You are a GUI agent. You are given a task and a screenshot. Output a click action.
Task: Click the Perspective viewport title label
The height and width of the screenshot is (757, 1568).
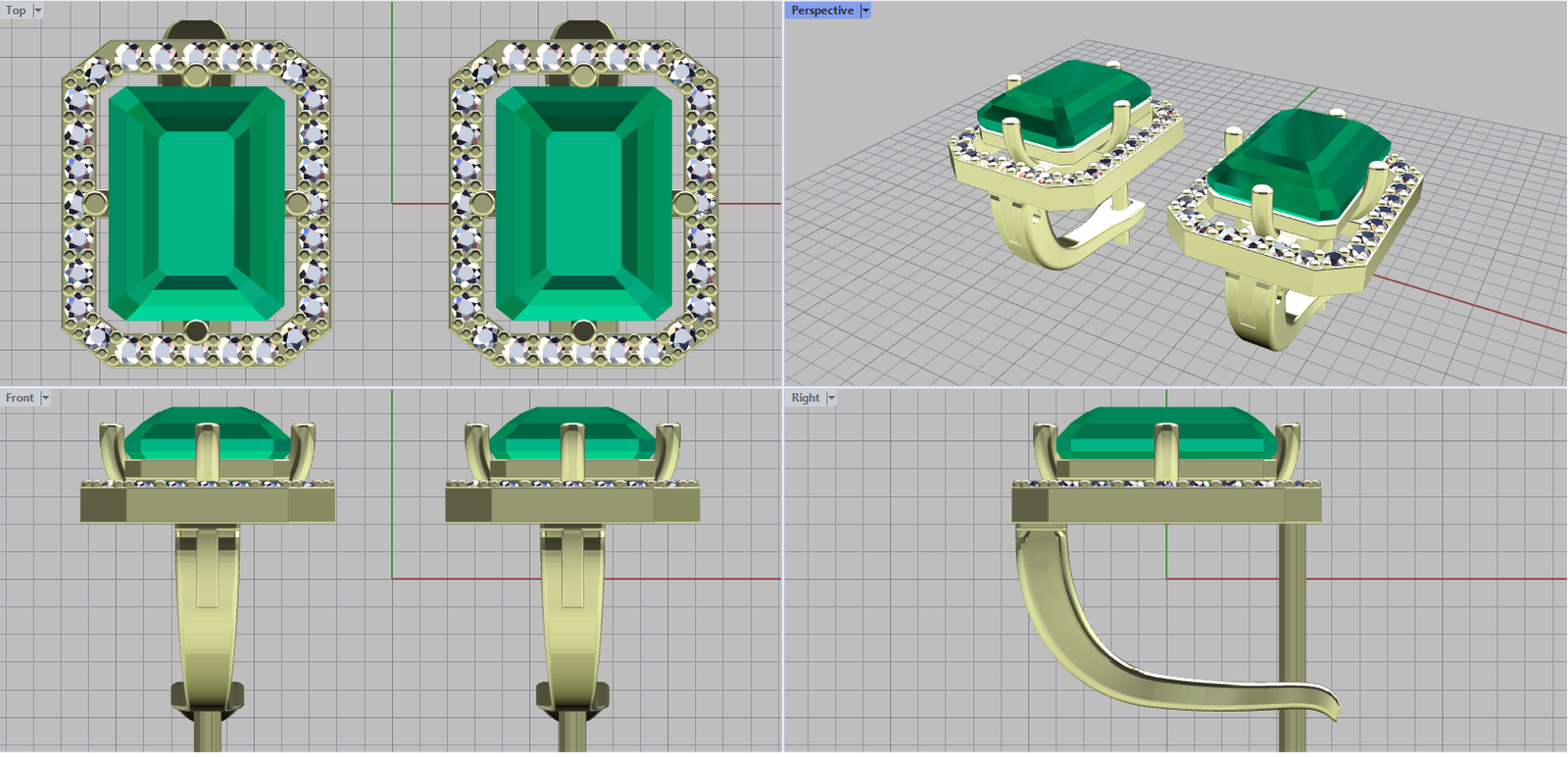[x=821, y=11]
